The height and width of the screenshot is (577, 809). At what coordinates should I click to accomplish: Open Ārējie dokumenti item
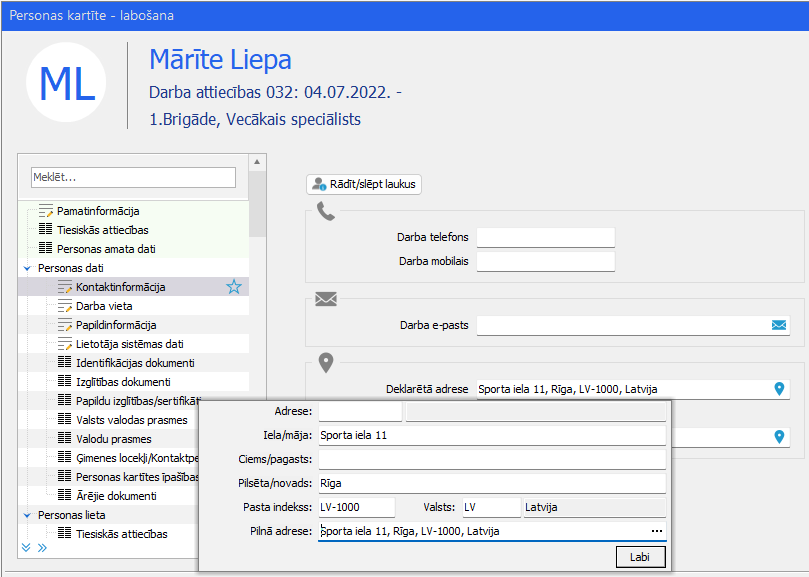[117, 496]
